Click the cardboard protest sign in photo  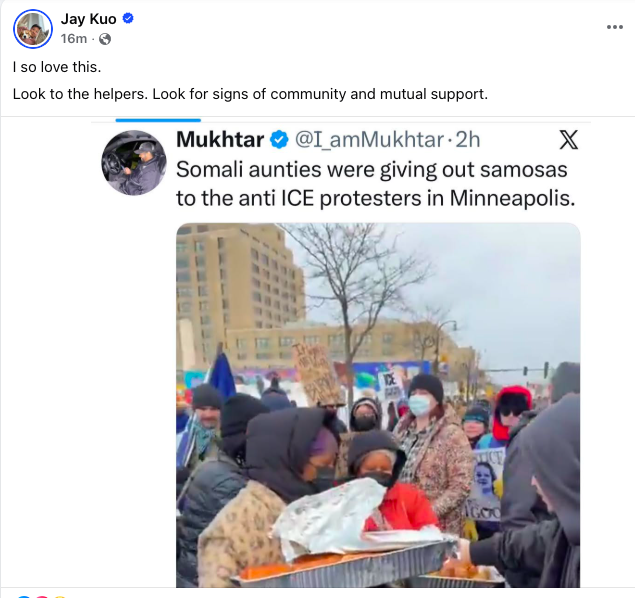tap(317, 374)
